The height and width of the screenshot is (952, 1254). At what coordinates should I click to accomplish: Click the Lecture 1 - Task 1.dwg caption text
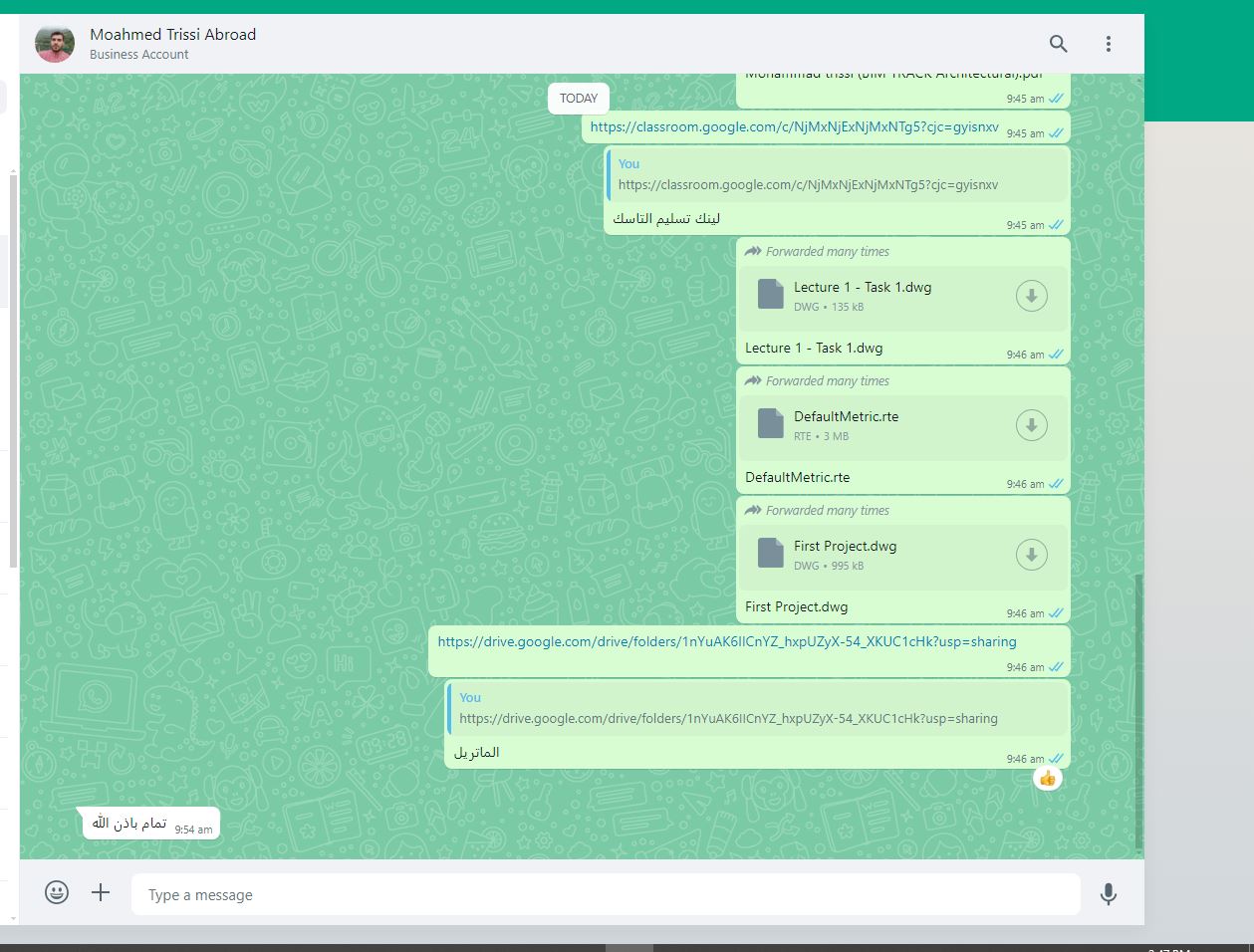point(814,348)
